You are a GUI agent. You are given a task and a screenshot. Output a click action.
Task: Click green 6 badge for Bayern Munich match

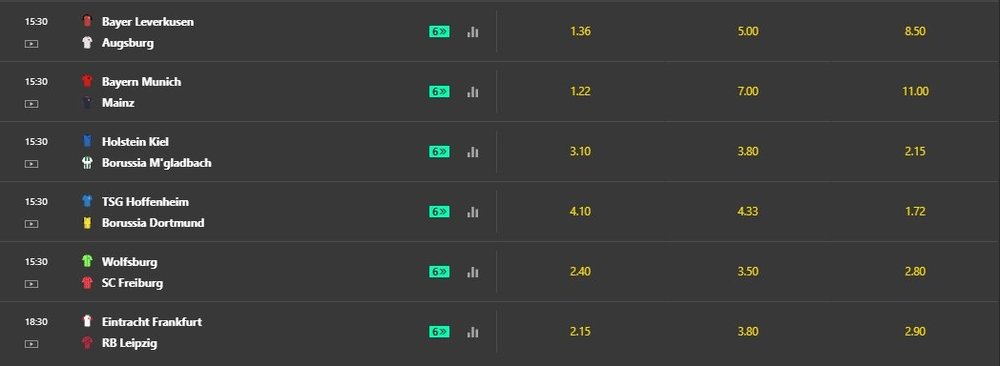(x=439, y=92)
